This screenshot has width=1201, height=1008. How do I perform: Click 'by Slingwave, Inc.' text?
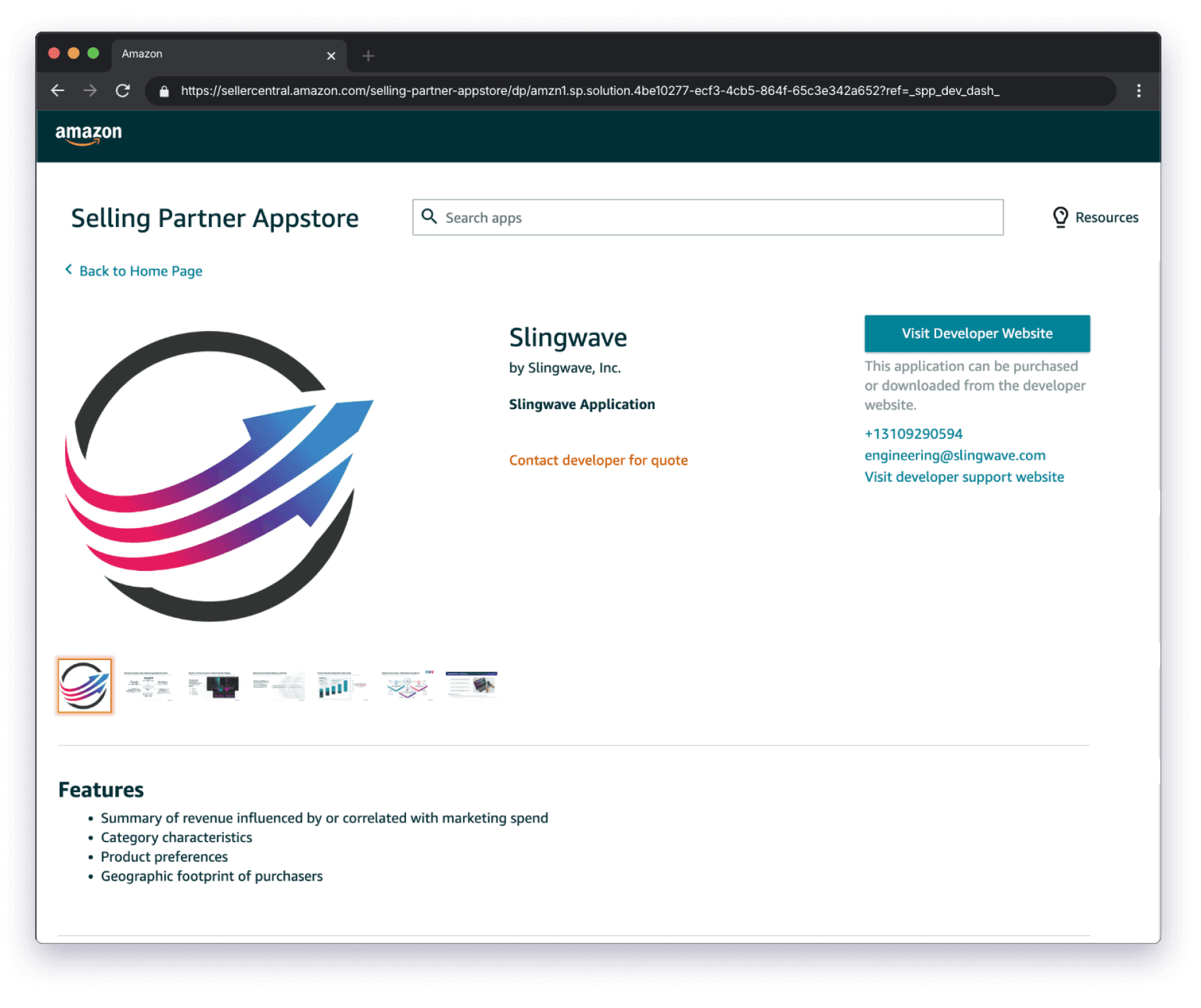coord(565,368)
